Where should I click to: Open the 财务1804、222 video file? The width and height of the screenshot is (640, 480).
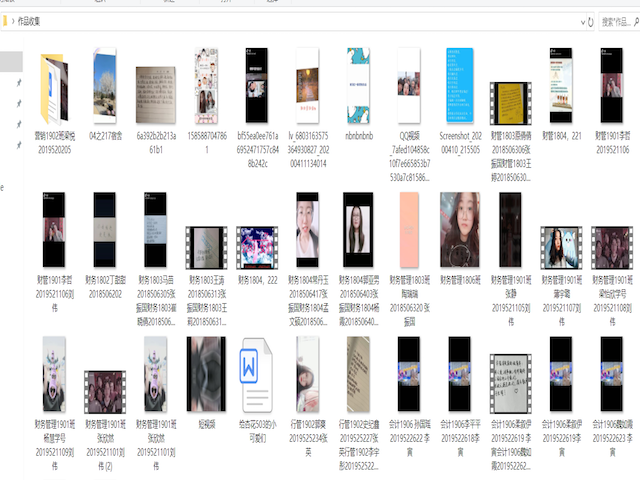click(x=257, y=247)
